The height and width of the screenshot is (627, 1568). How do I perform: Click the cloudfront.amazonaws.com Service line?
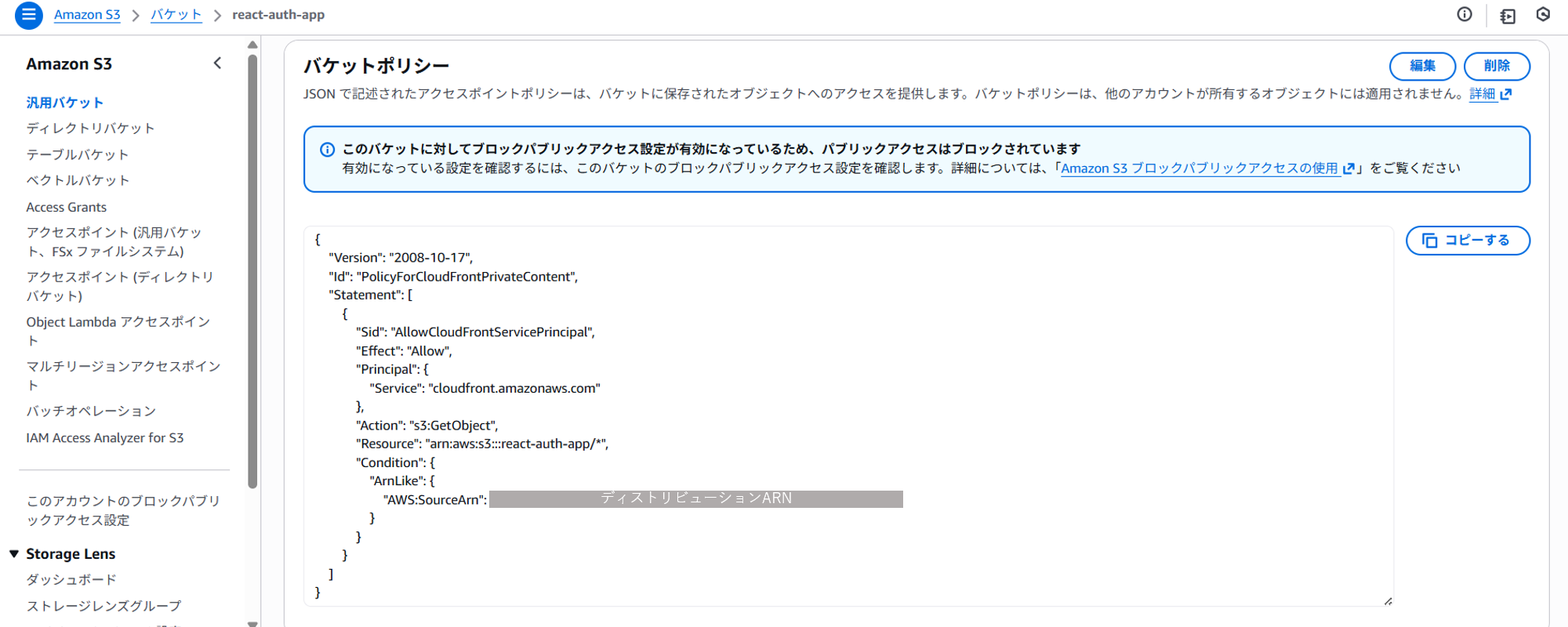click(x=485, y=389)
